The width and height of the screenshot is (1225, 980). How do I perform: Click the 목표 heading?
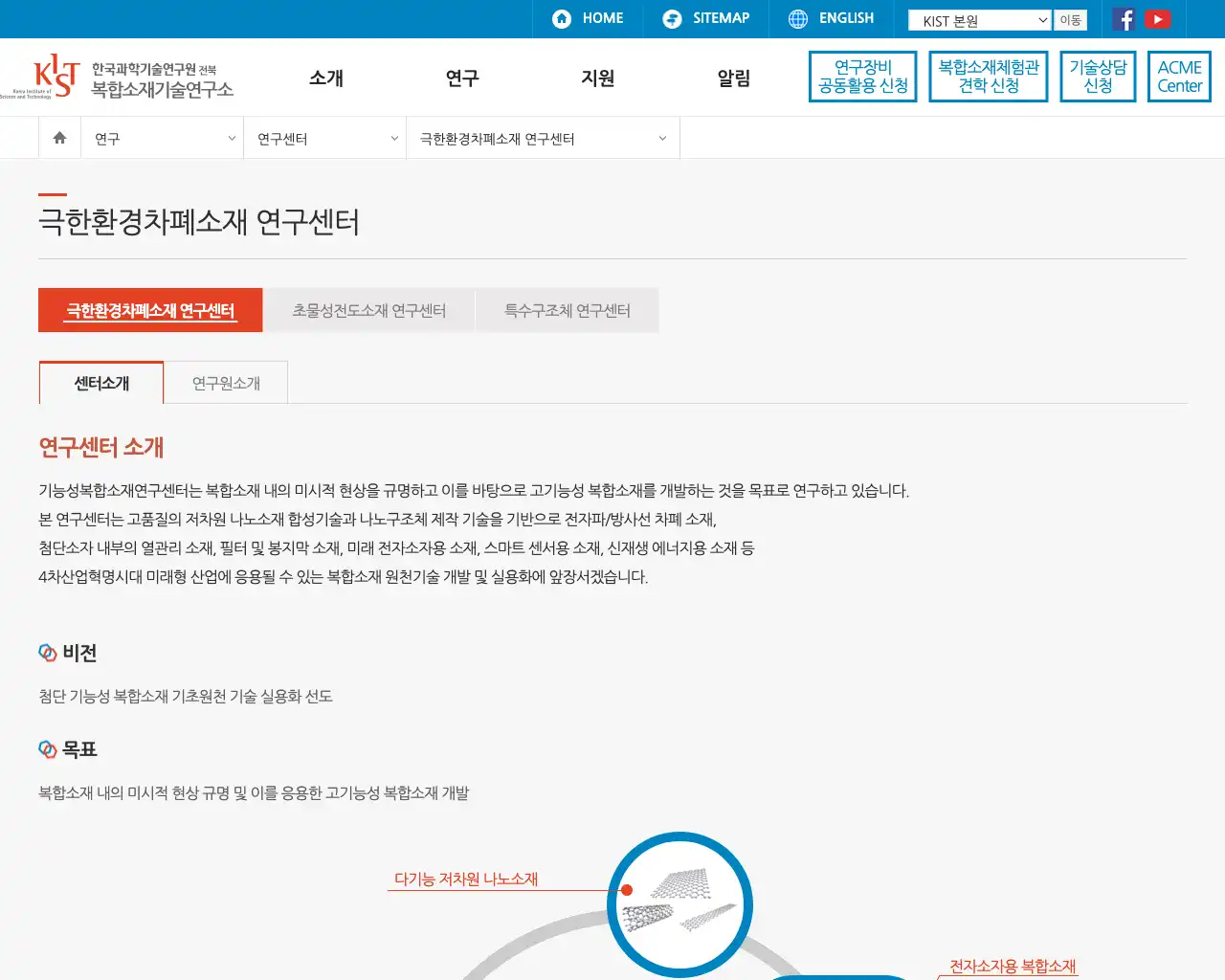79,749
